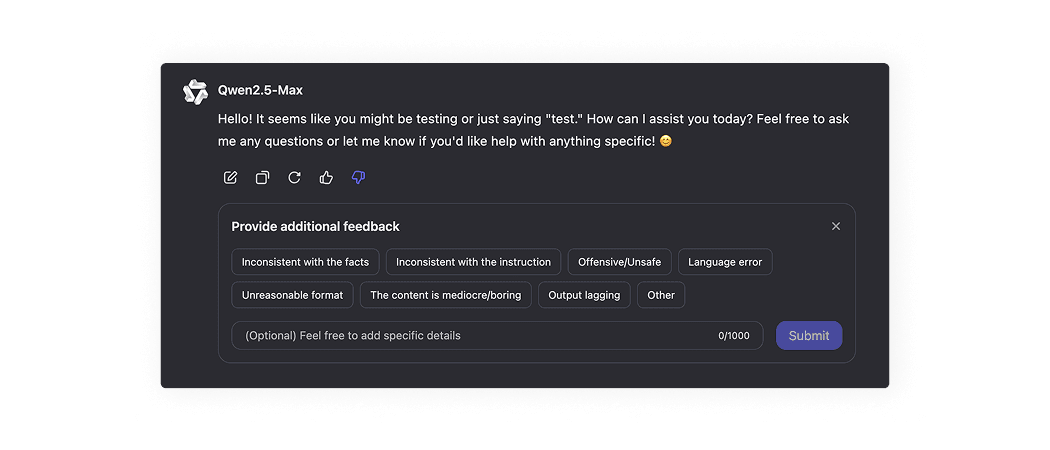Choose 'Output lagging' feedback reason

point(584,295)
